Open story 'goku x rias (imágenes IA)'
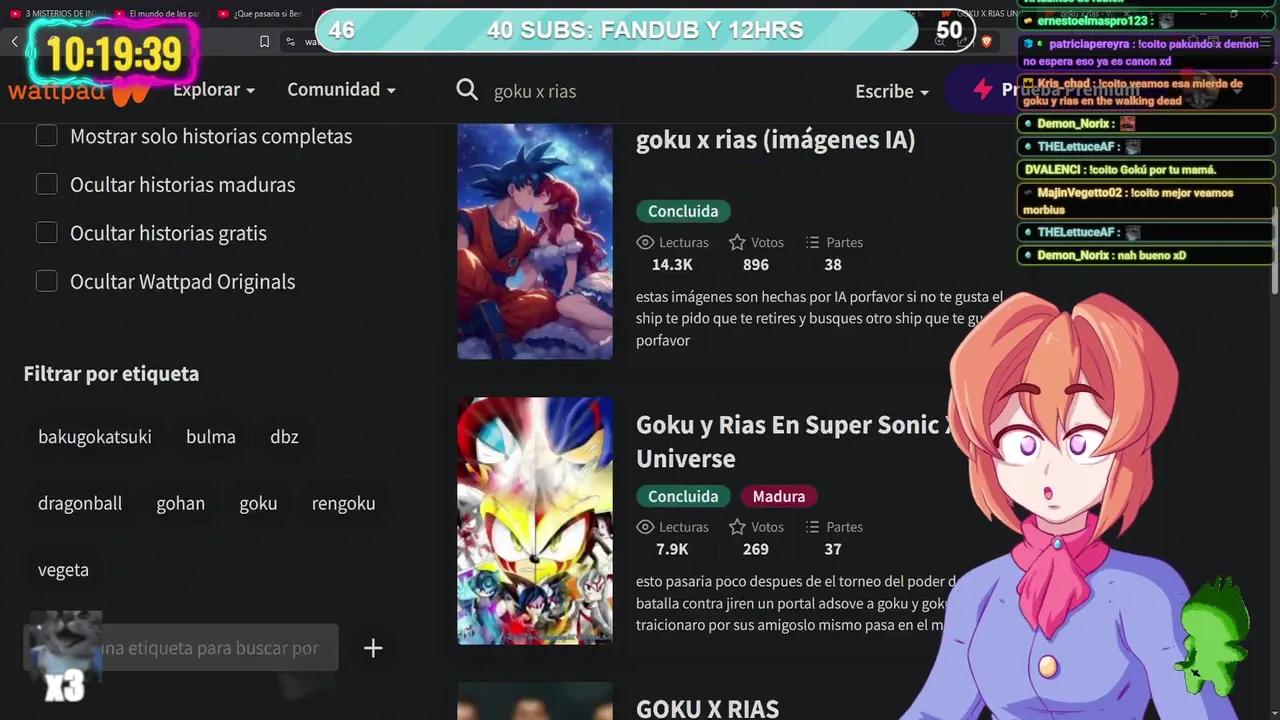Image resolution: width=1280 pixels, height=720 pixels. (776, 140)
